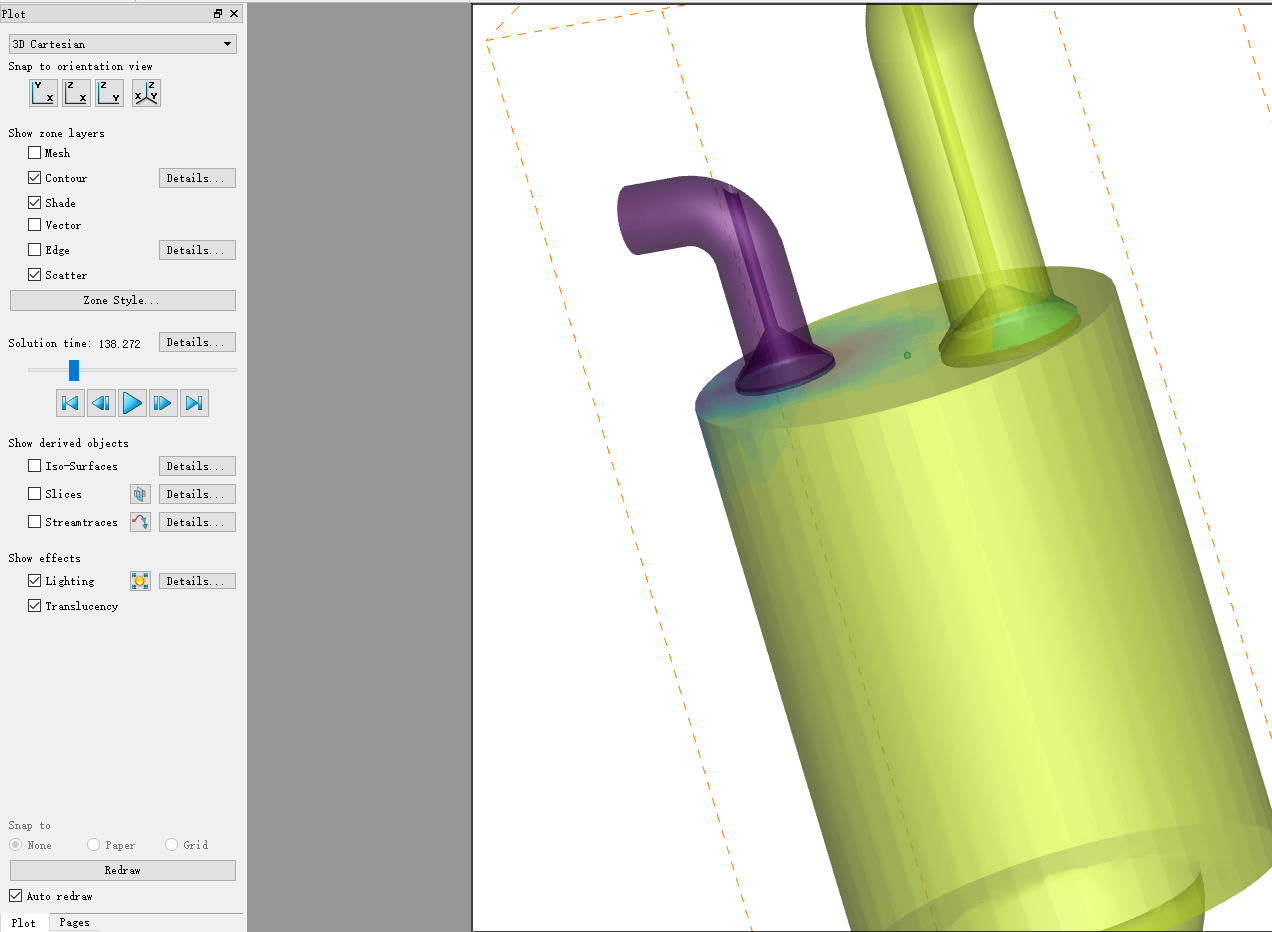The width and height of the screenshot is (1272, 932).
Task: Undock the Plot sidebar panel
Action: pos(218,14)
